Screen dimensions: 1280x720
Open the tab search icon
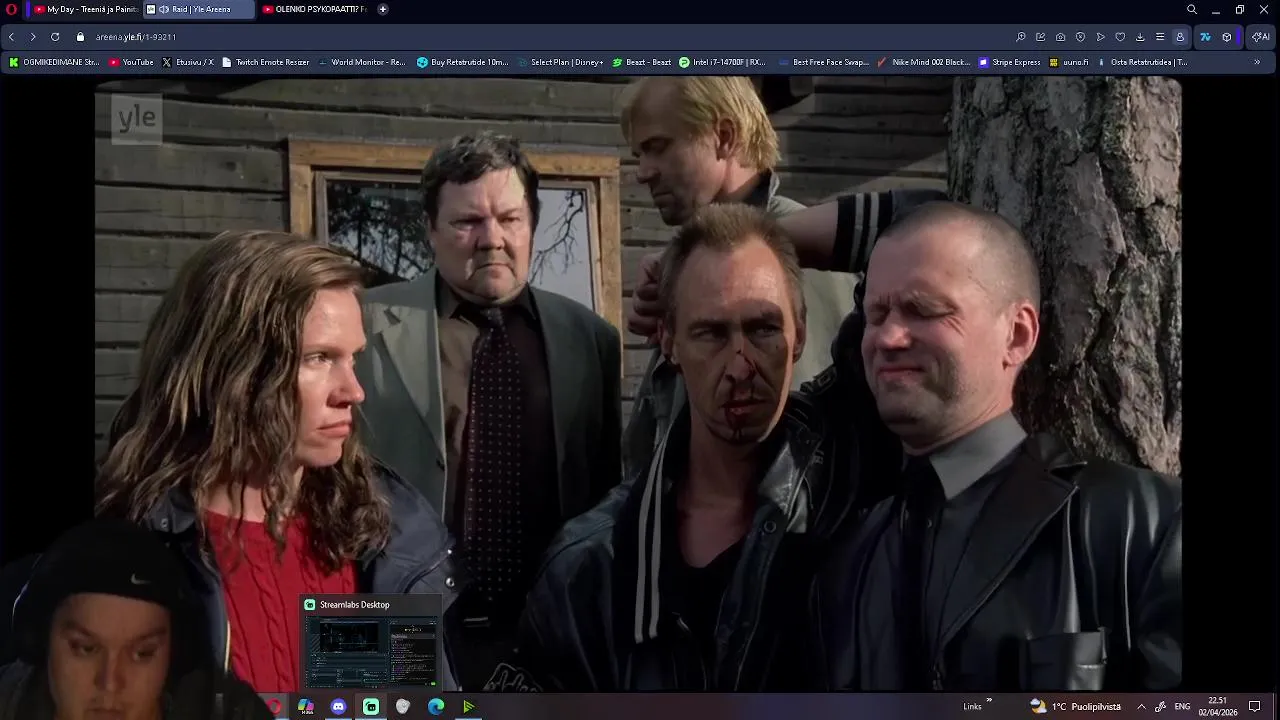(x=1192, y=9)
